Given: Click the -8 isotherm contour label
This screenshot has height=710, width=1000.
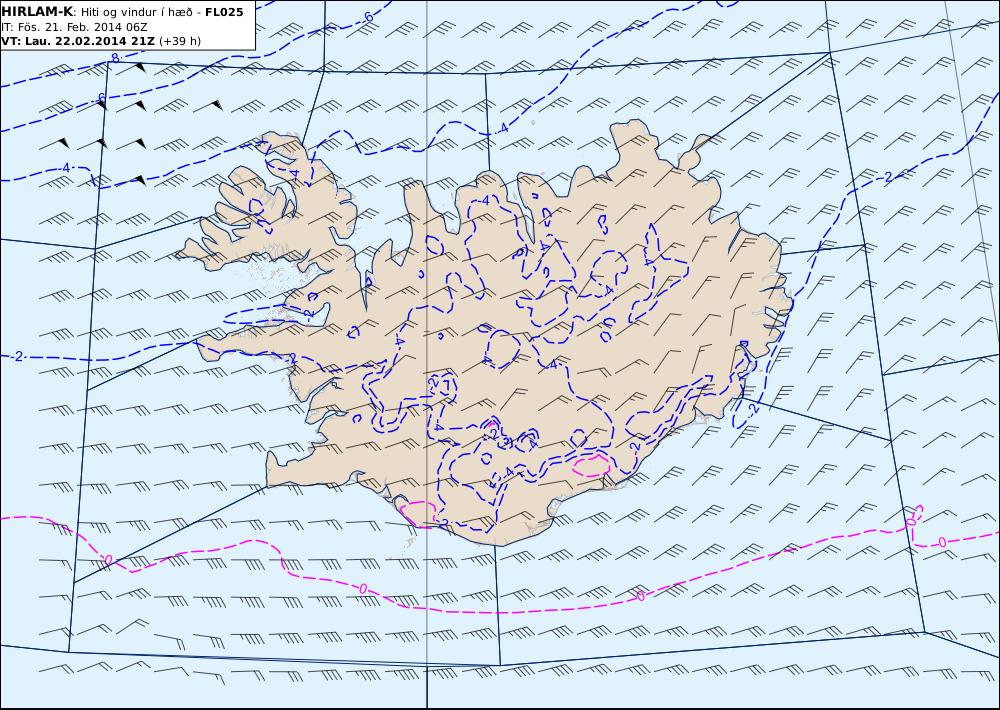Looking at the screenshot, I should click(x=114, y=59).
